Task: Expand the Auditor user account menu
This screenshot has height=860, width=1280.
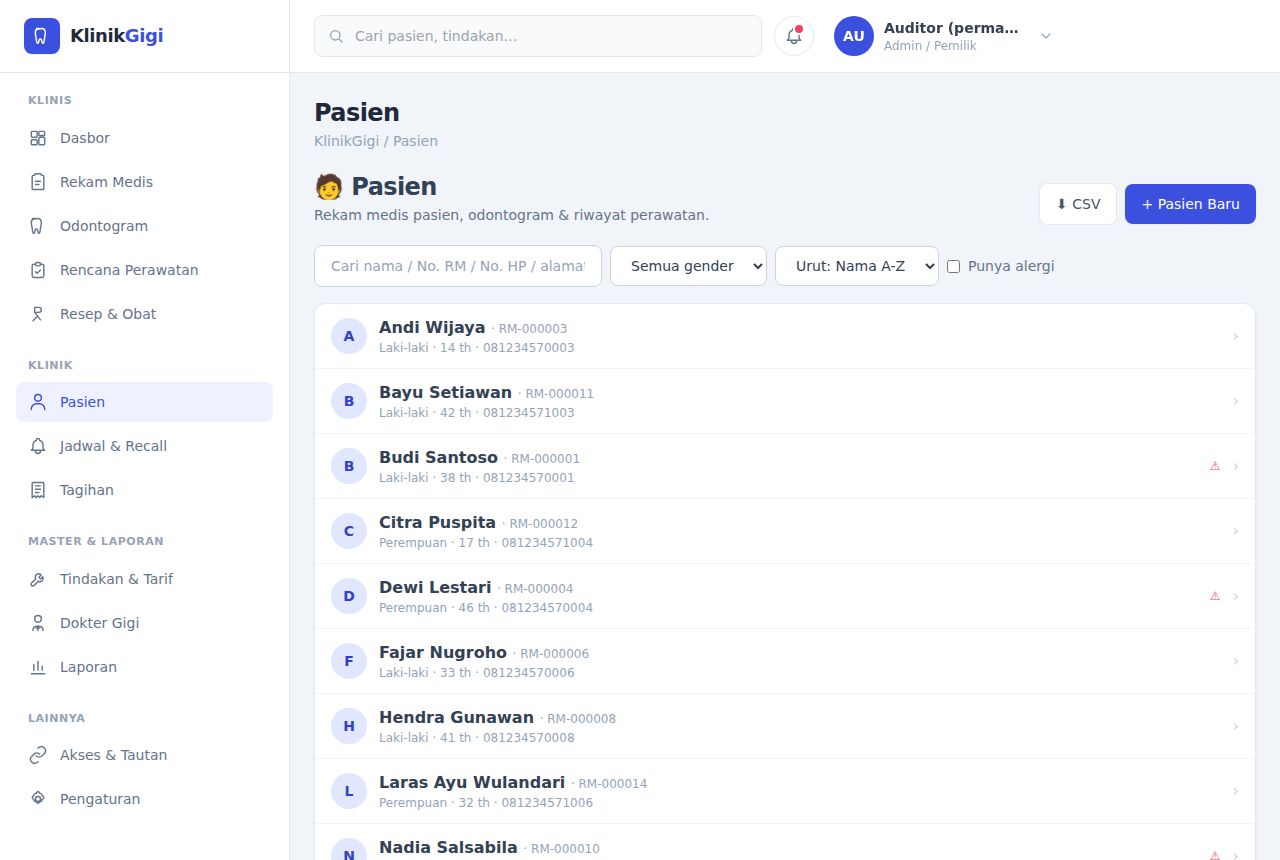Action: coord(1046,36)
